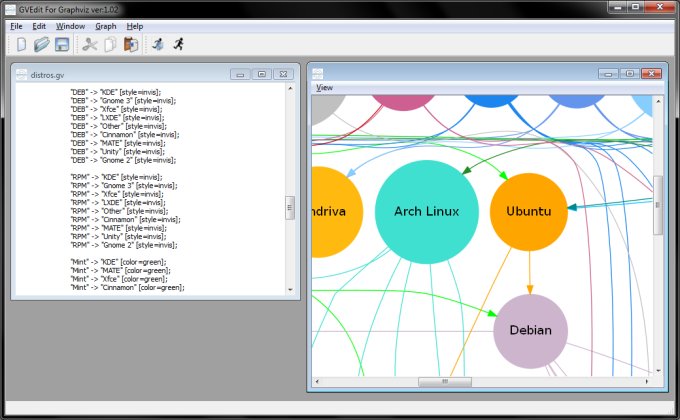680x420 pixels.
Task: Click line '"DEB" -> "Xfce" [style=invis];'
Action: point(116,109)
